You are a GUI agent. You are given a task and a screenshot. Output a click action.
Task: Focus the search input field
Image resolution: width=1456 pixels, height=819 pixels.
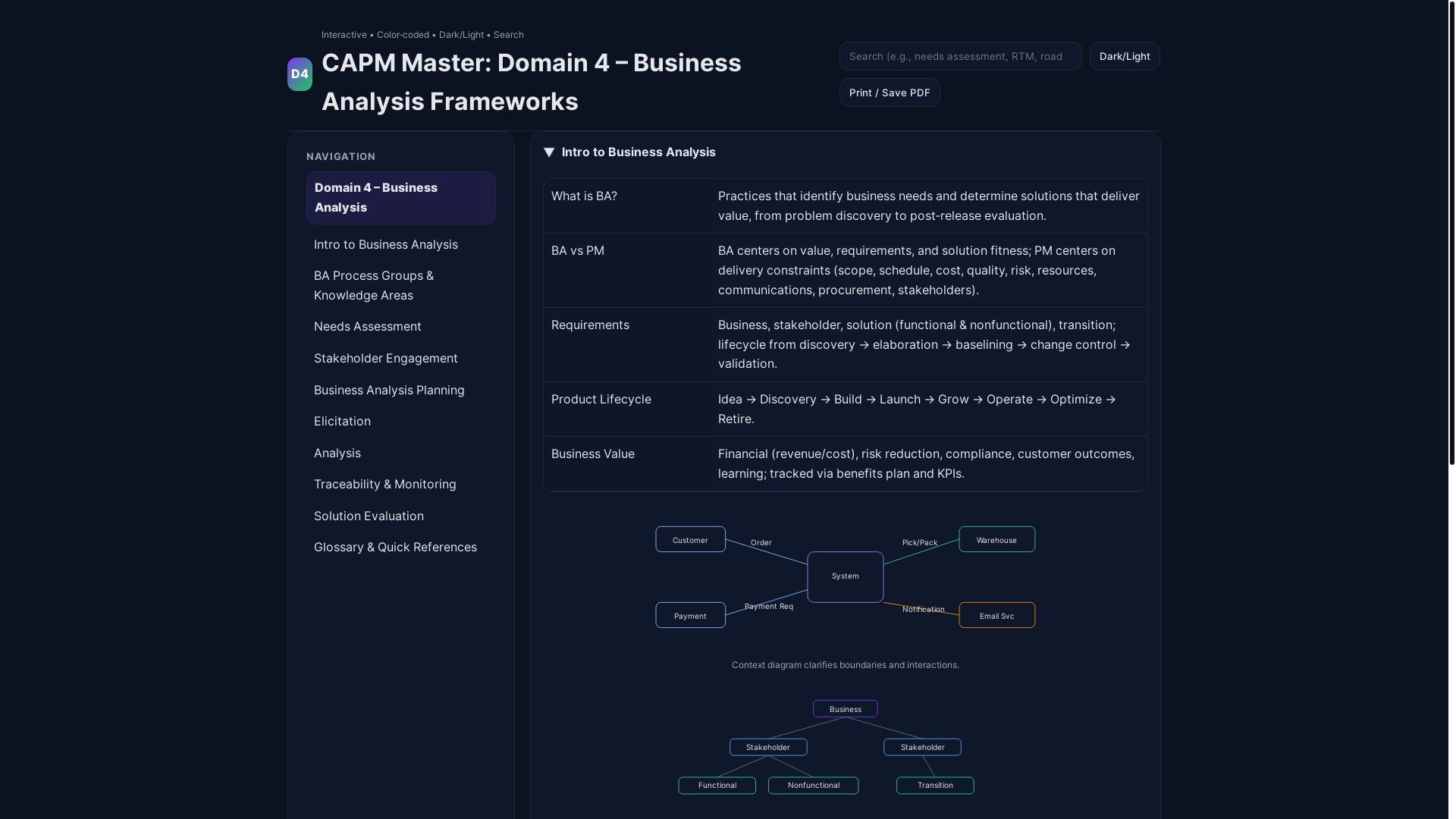coord(960,56)
